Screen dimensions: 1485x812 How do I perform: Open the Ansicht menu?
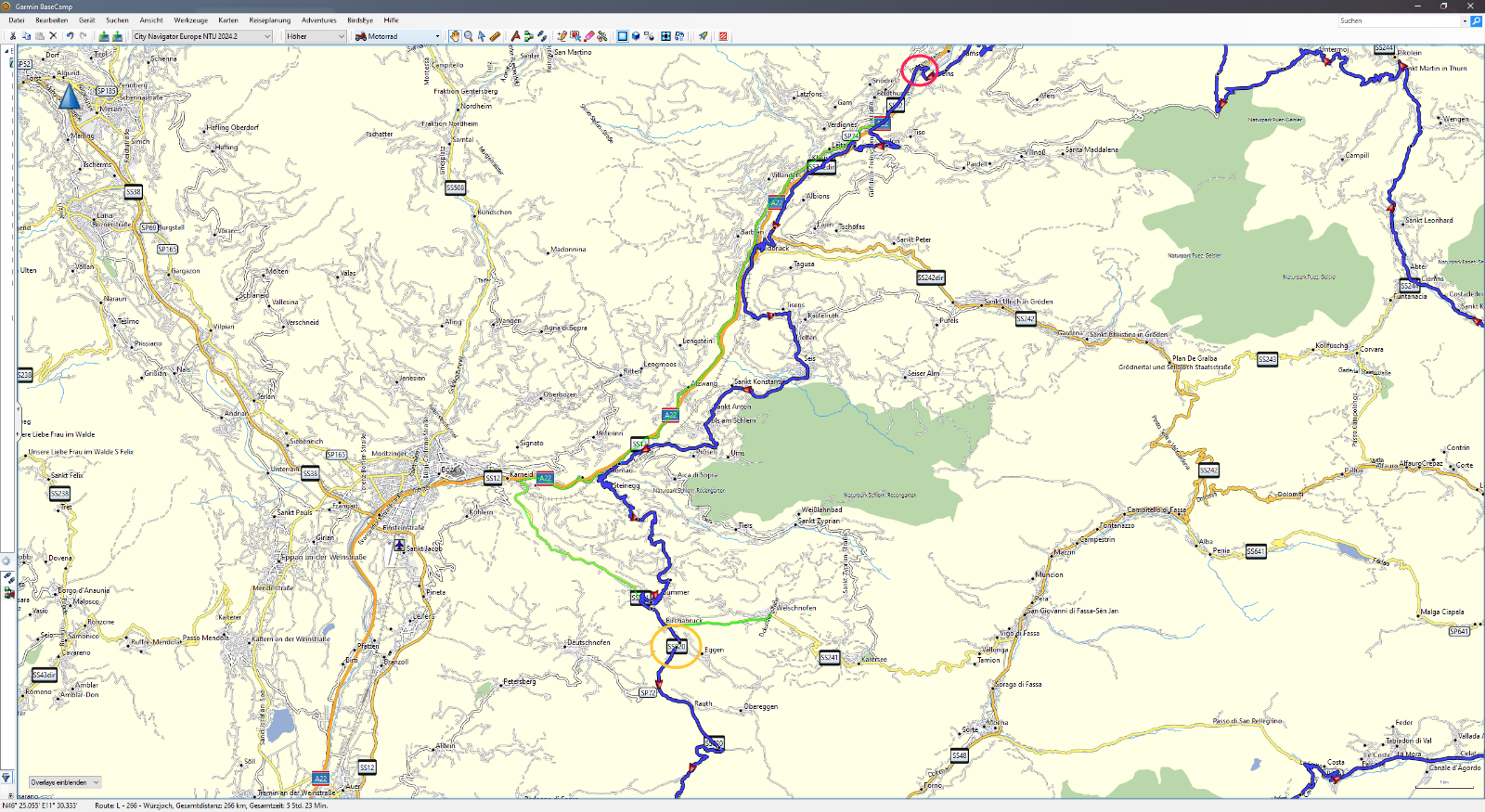(x=151, y=20)
